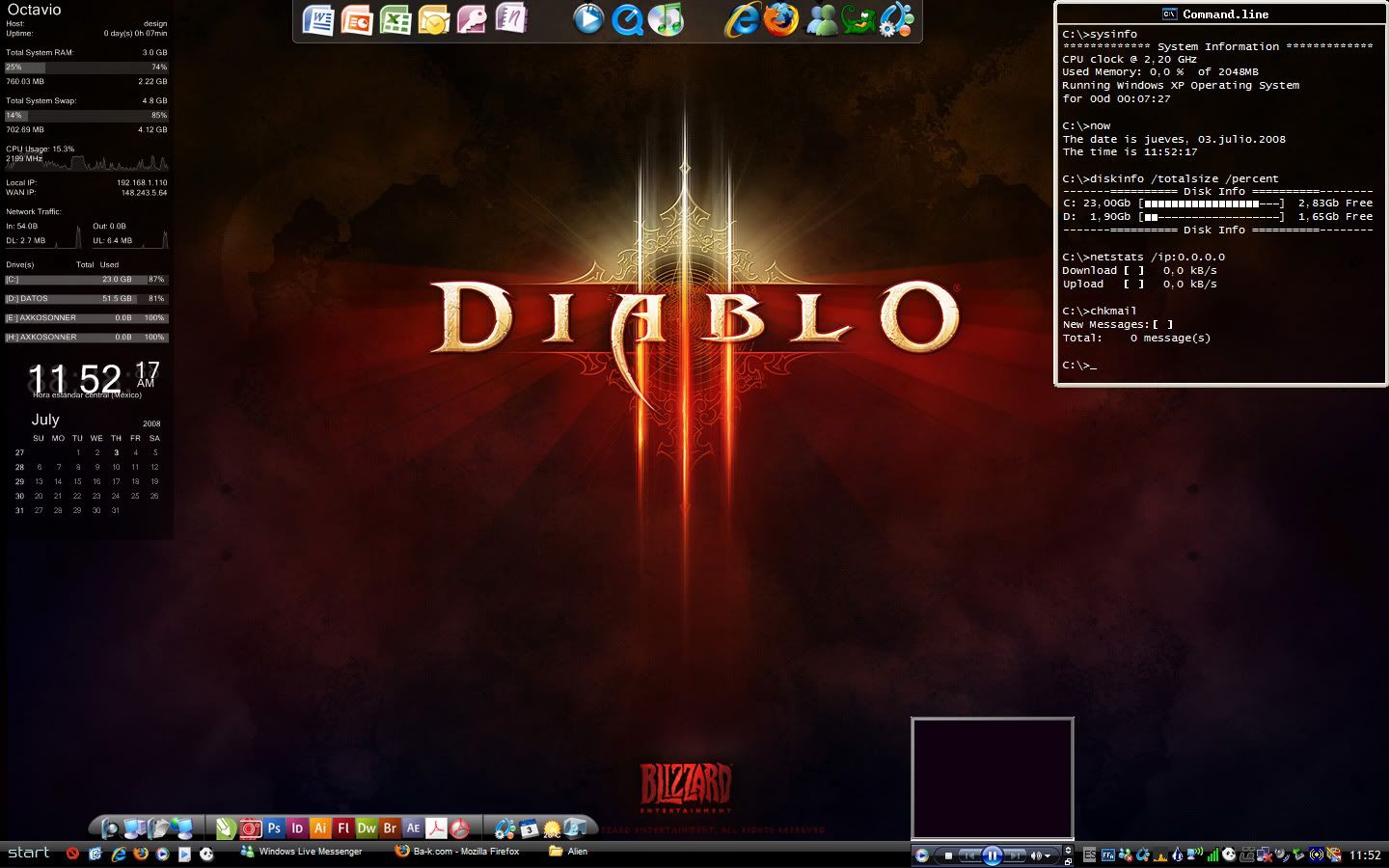Open Outlook from the top dock

pos(434,20)
